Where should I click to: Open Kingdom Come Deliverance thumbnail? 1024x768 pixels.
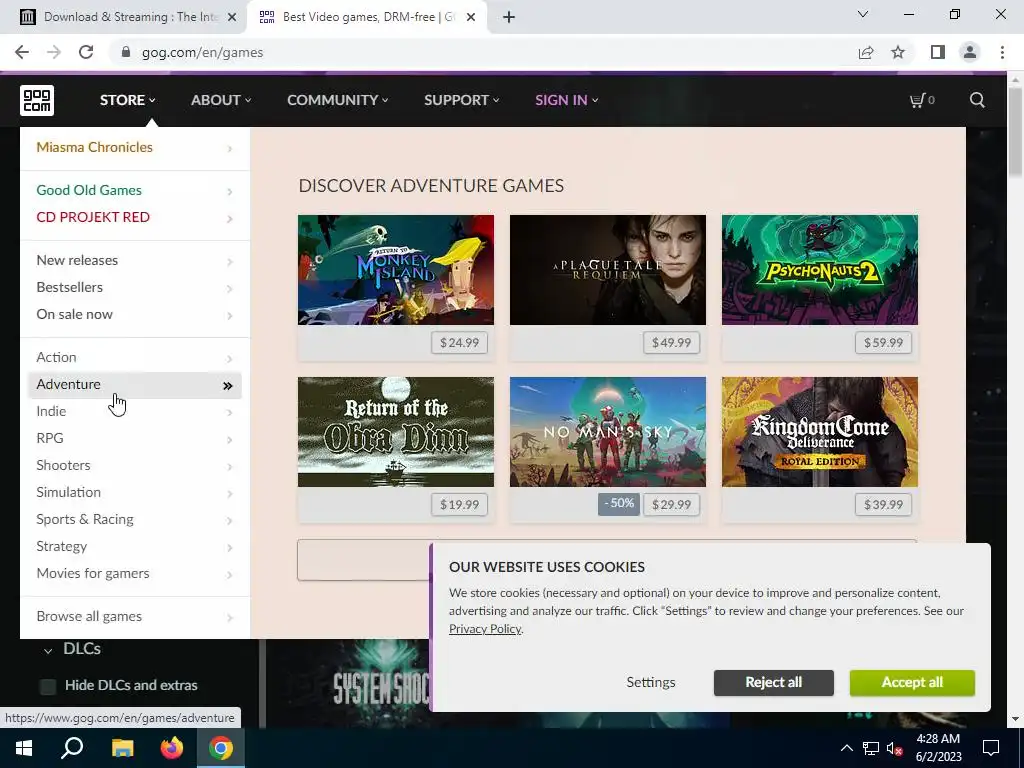820,432
